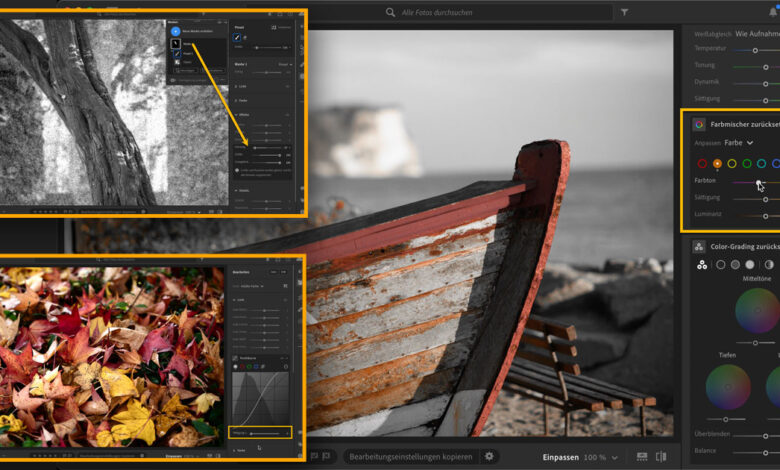Click the Farbton slider handle
The image size is (780, 470).
[x=759, y=183]
